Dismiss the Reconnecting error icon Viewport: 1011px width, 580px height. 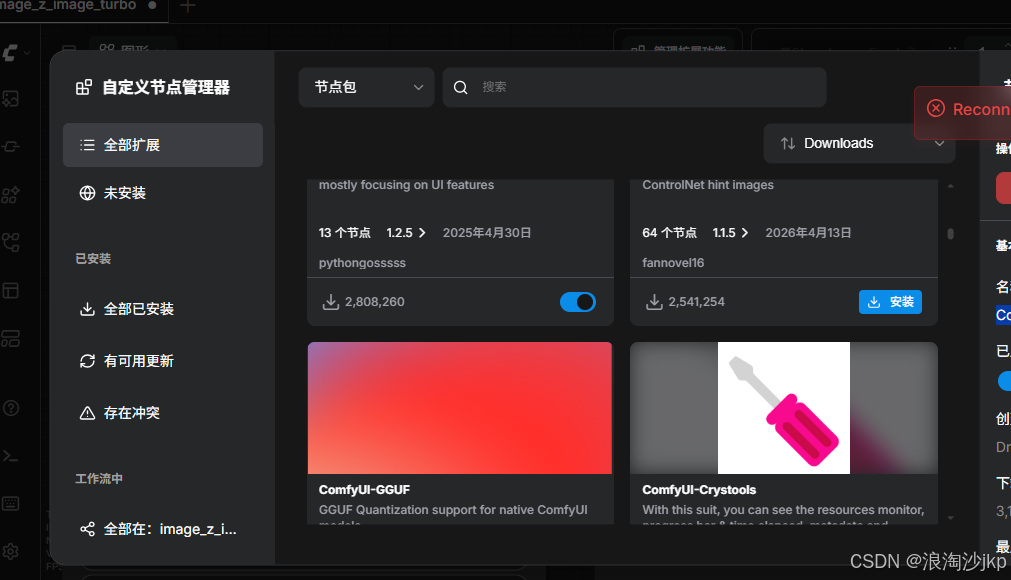(936, 108)
